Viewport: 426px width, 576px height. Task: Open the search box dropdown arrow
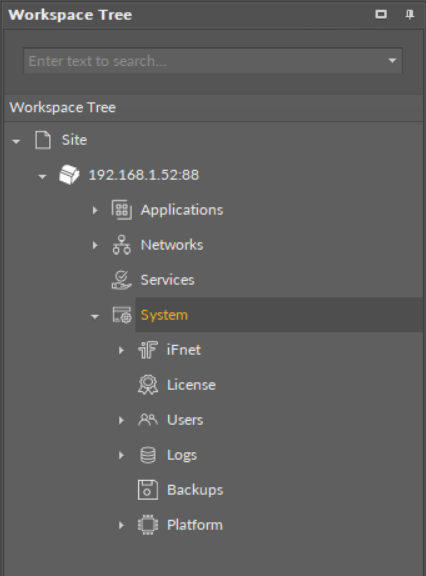(392, 61)
